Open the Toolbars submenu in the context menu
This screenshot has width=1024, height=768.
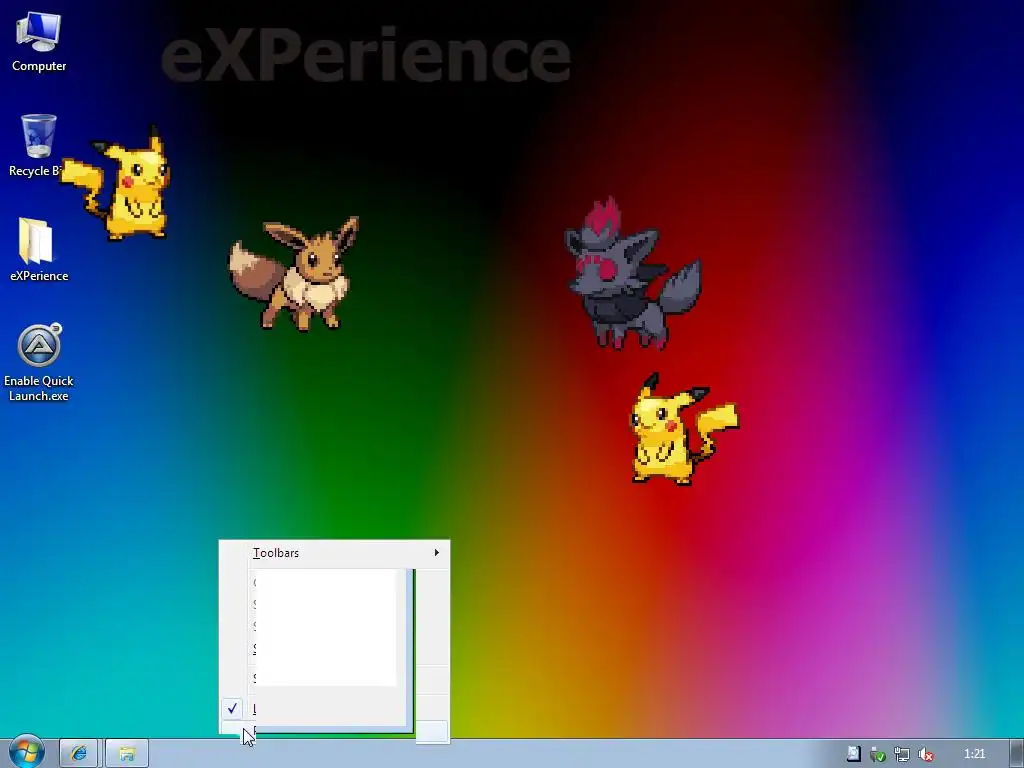[x=334, y=553]
